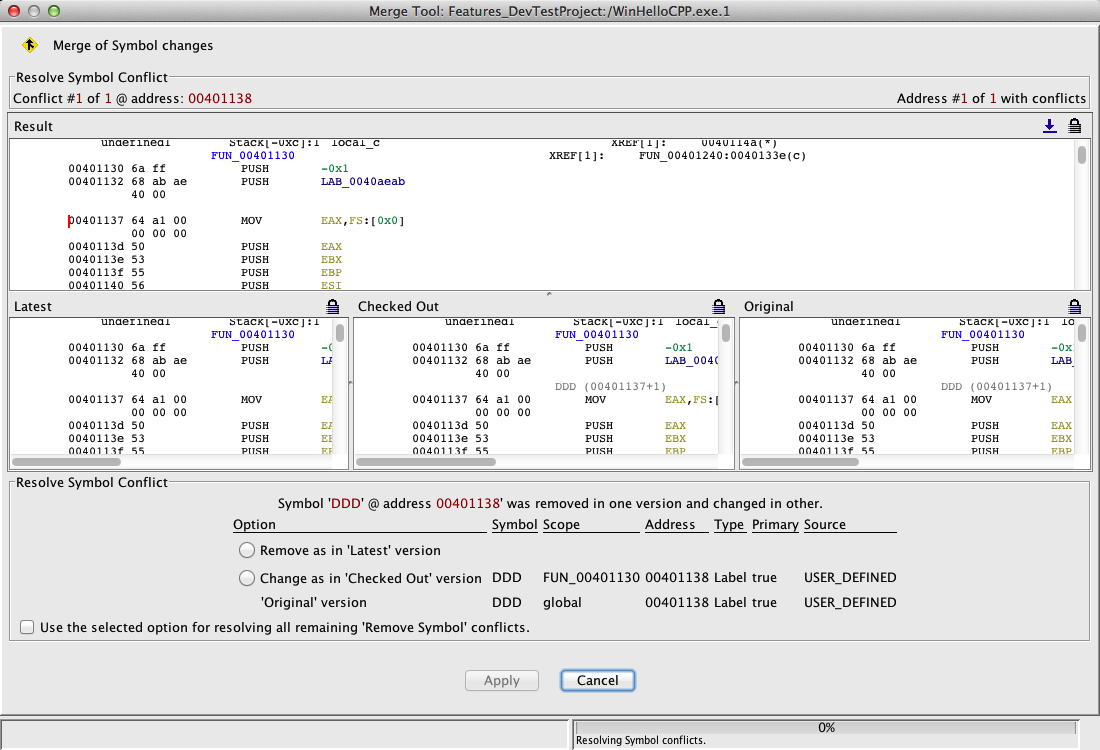The width and height of the screenshot is (1100, 750).
Task: Click the divider between Latest and Checked Out
Action: point(351,383)
